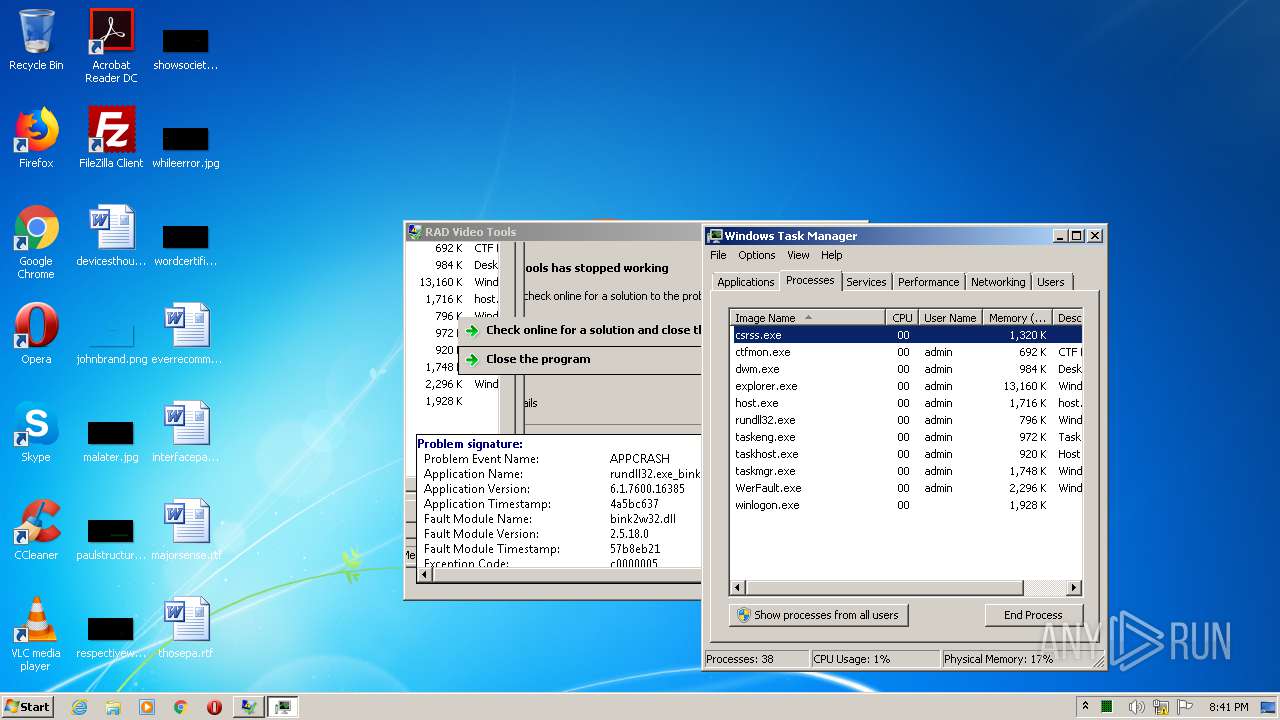Open Task Manager File menu
This screenshot has height=720, width=1280.
pyautogui.click(x=718, y=255)
